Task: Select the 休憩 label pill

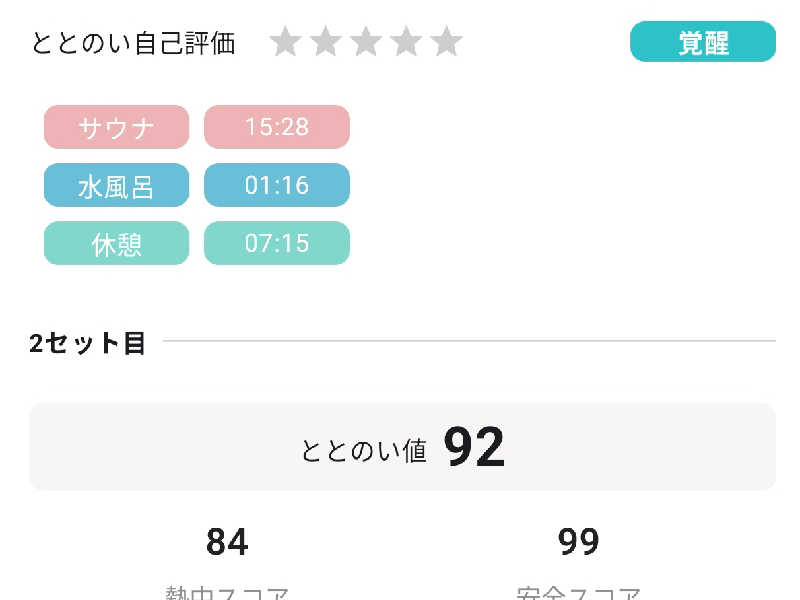Action: 116,243
